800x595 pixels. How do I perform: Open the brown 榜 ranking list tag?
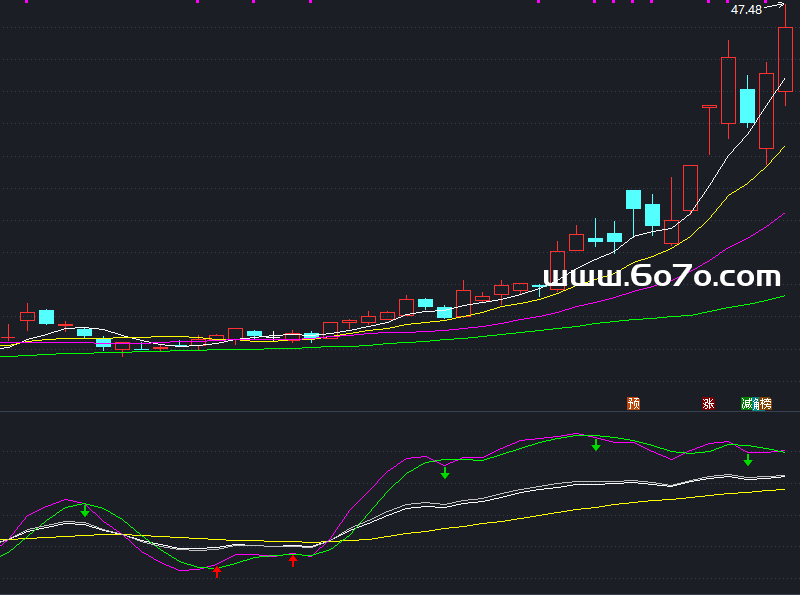point(765,404)
